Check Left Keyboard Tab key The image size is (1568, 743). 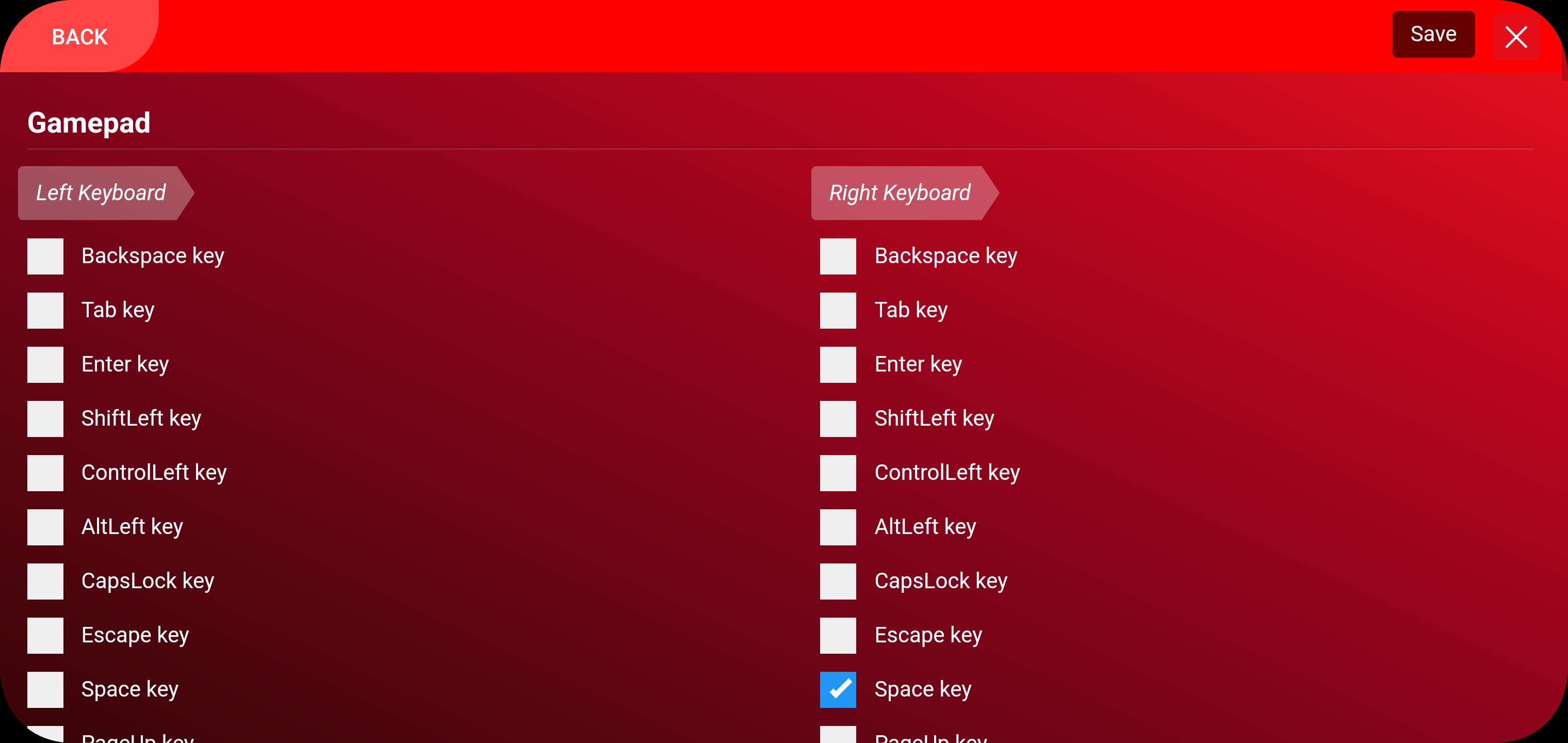[45, 310]
